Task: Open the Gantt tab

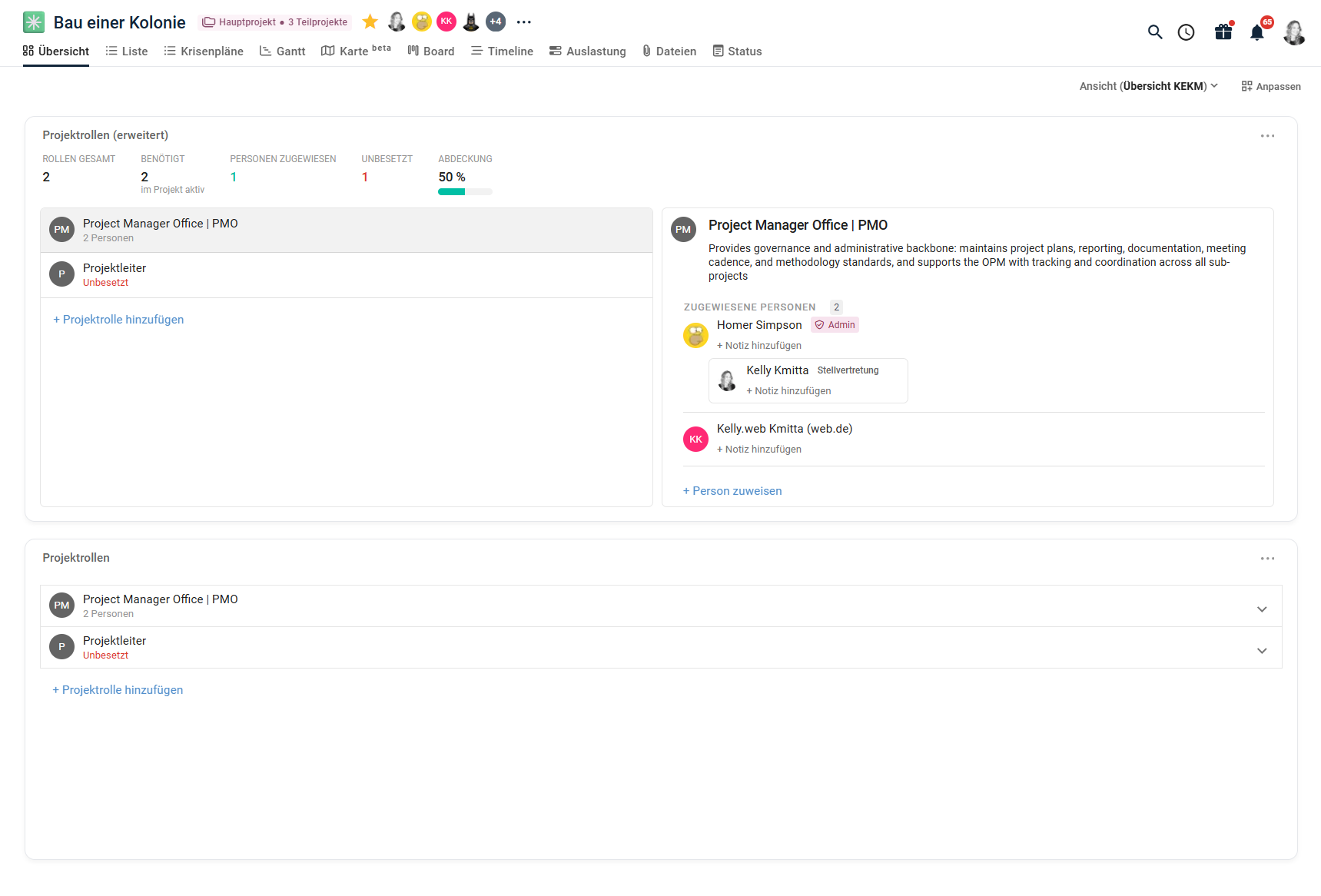Action: (x=283, y=51)
